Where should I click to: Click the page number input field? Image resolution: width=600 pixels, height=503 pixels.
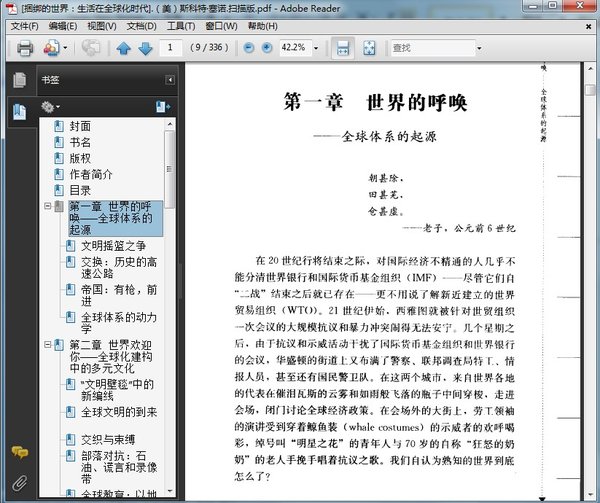pyautogui.click(x=170, y=48)
